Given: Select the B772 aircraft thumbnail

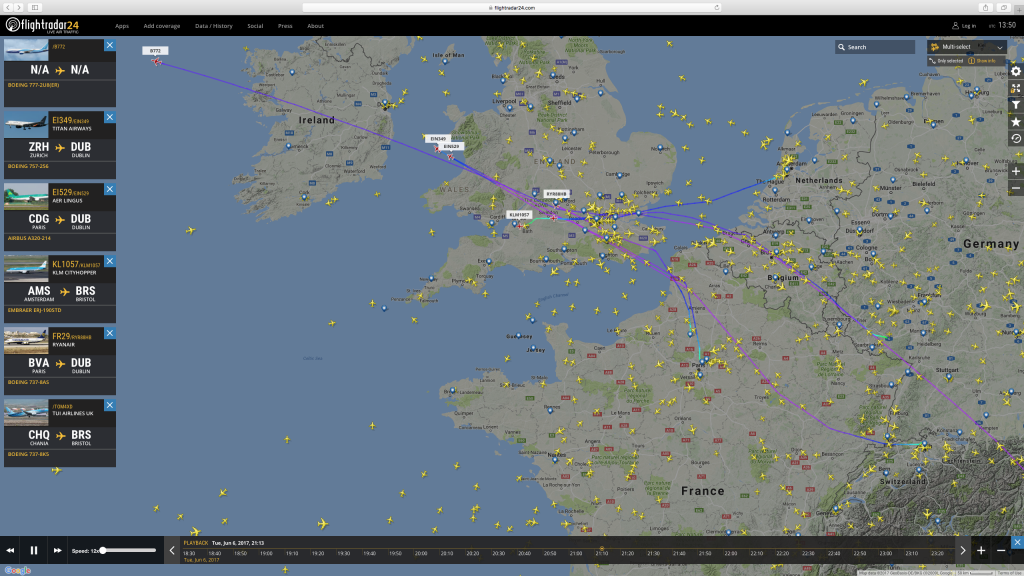Looking at the screenshot, I should point(26,50).
